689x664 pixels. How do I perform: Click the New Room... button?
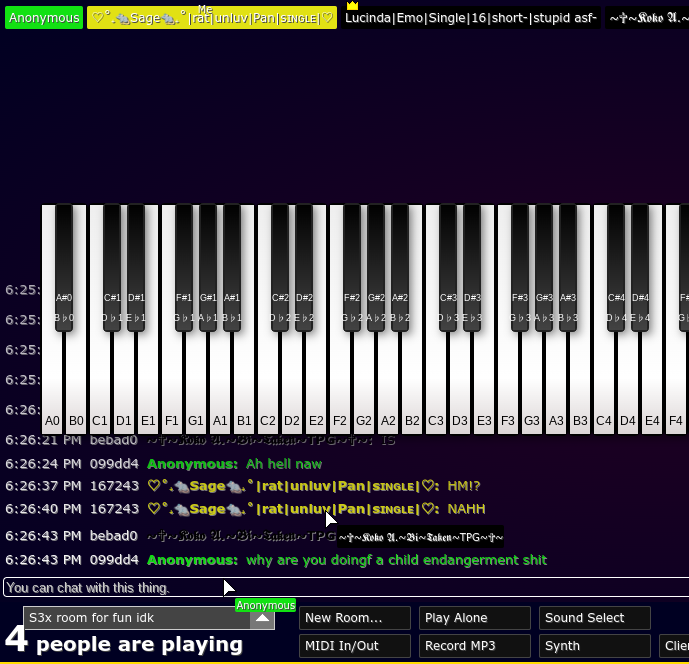(355, 618)
